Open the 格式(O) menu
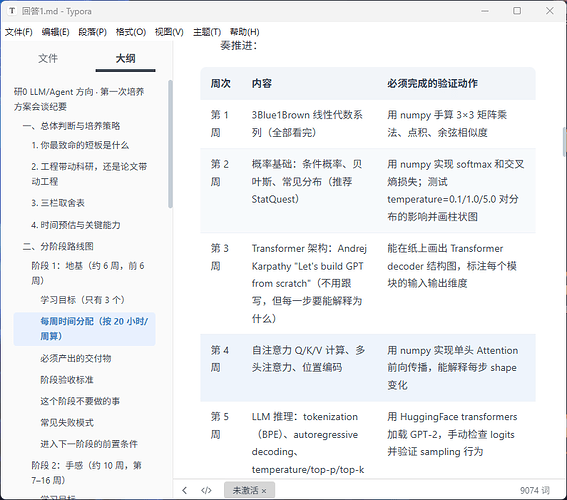 (x=131, y=32)
